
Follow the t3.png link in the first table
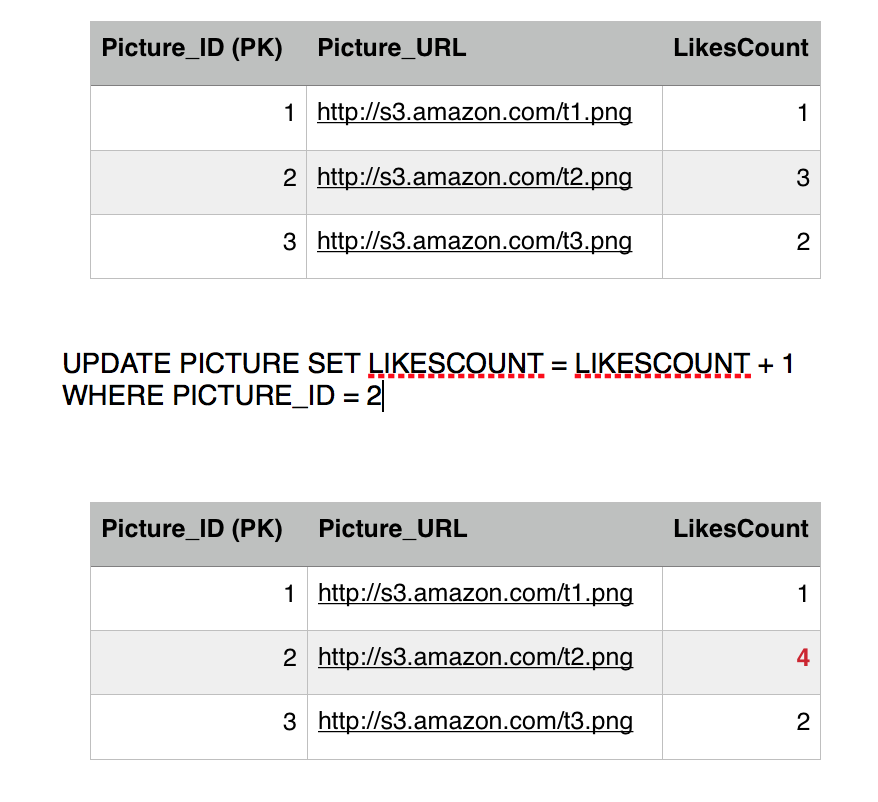[474, 242]
